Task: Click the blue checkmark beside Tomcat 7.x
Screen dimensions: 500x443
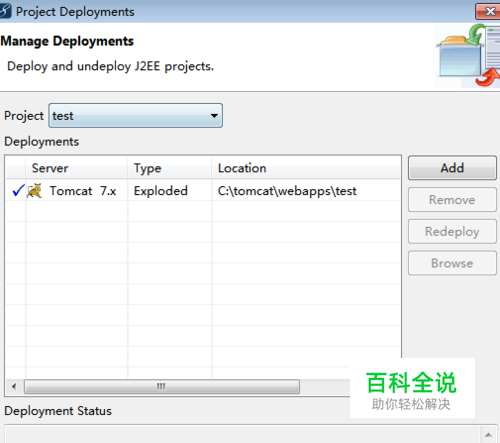Action: [18, 190]
